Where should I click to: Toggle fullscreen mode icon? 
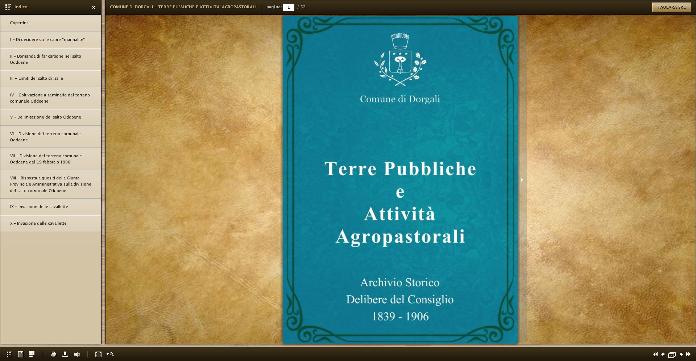98,354
